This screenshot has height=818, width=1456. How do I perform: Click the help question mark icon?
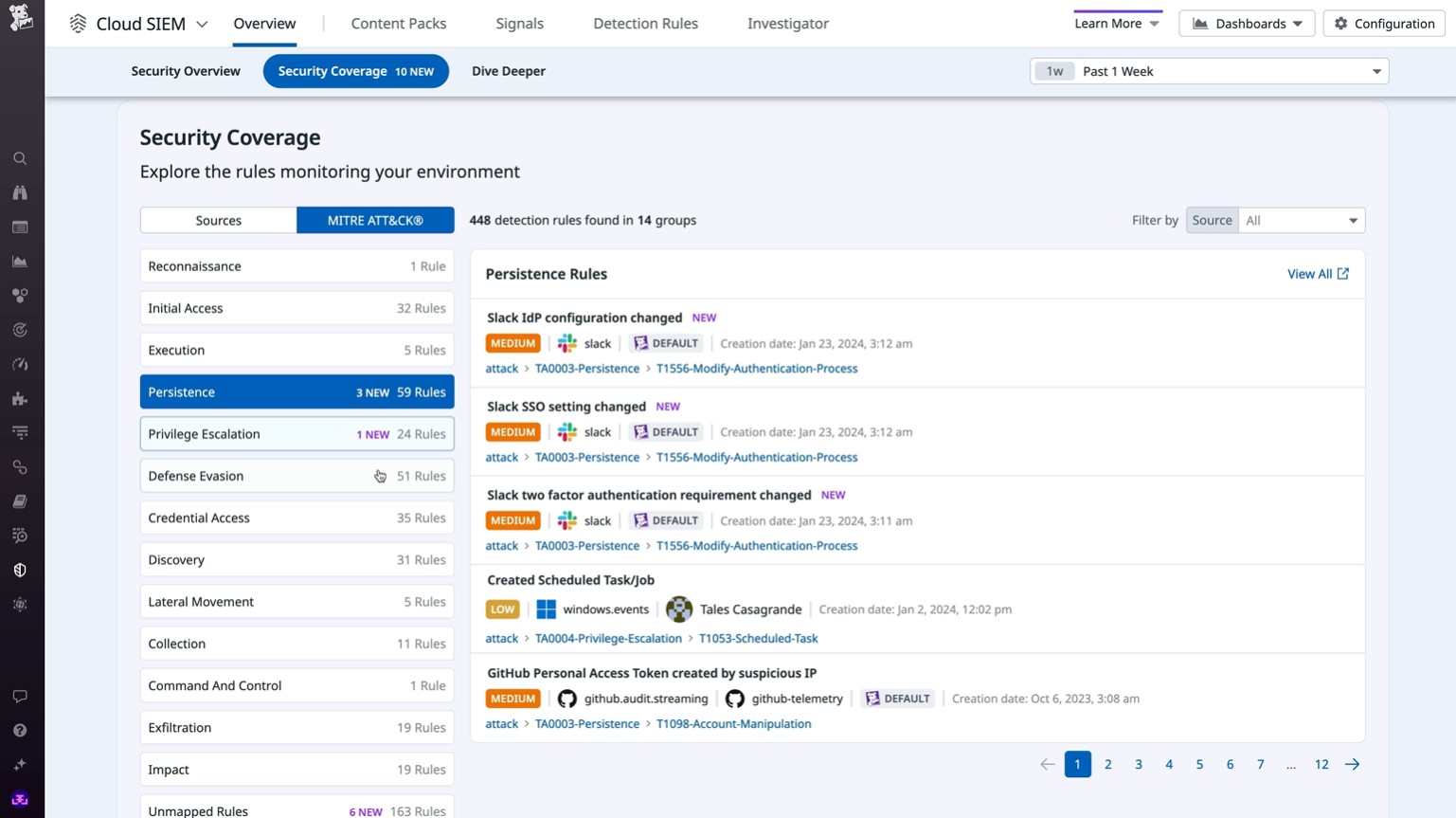tap(19, 730)
